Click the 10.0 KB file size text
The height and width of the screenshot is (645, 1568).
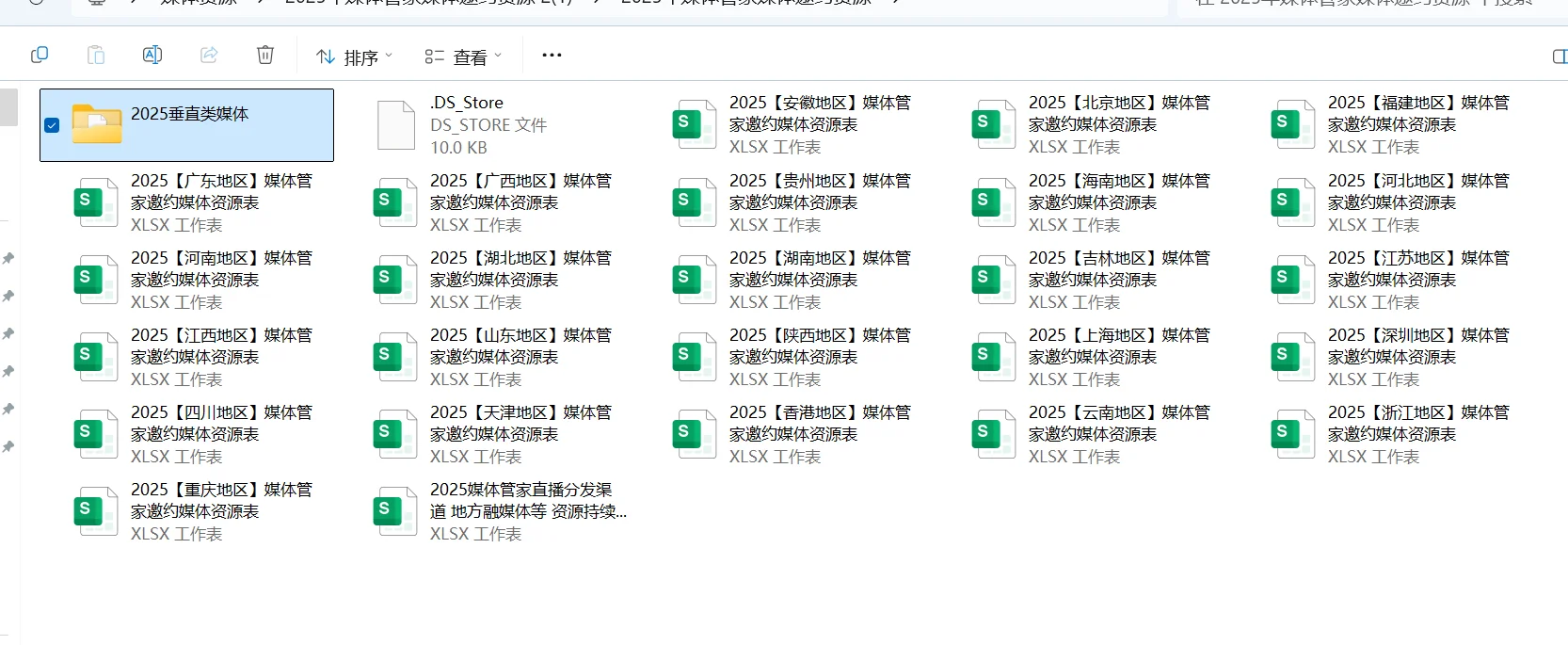tap(458, 148)
